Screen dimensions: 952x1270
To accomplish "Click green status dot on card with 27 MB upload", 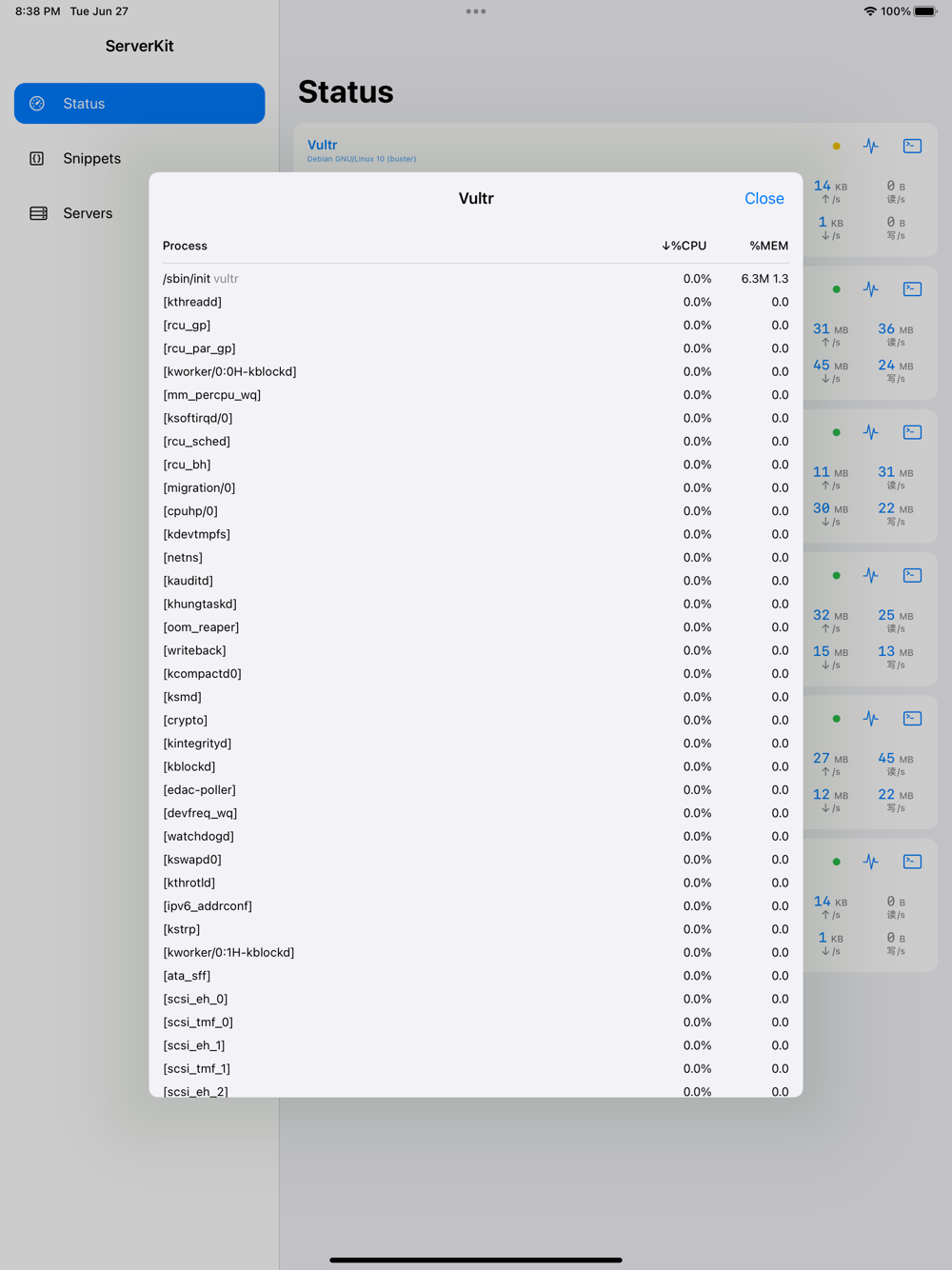I will point(836,718).
